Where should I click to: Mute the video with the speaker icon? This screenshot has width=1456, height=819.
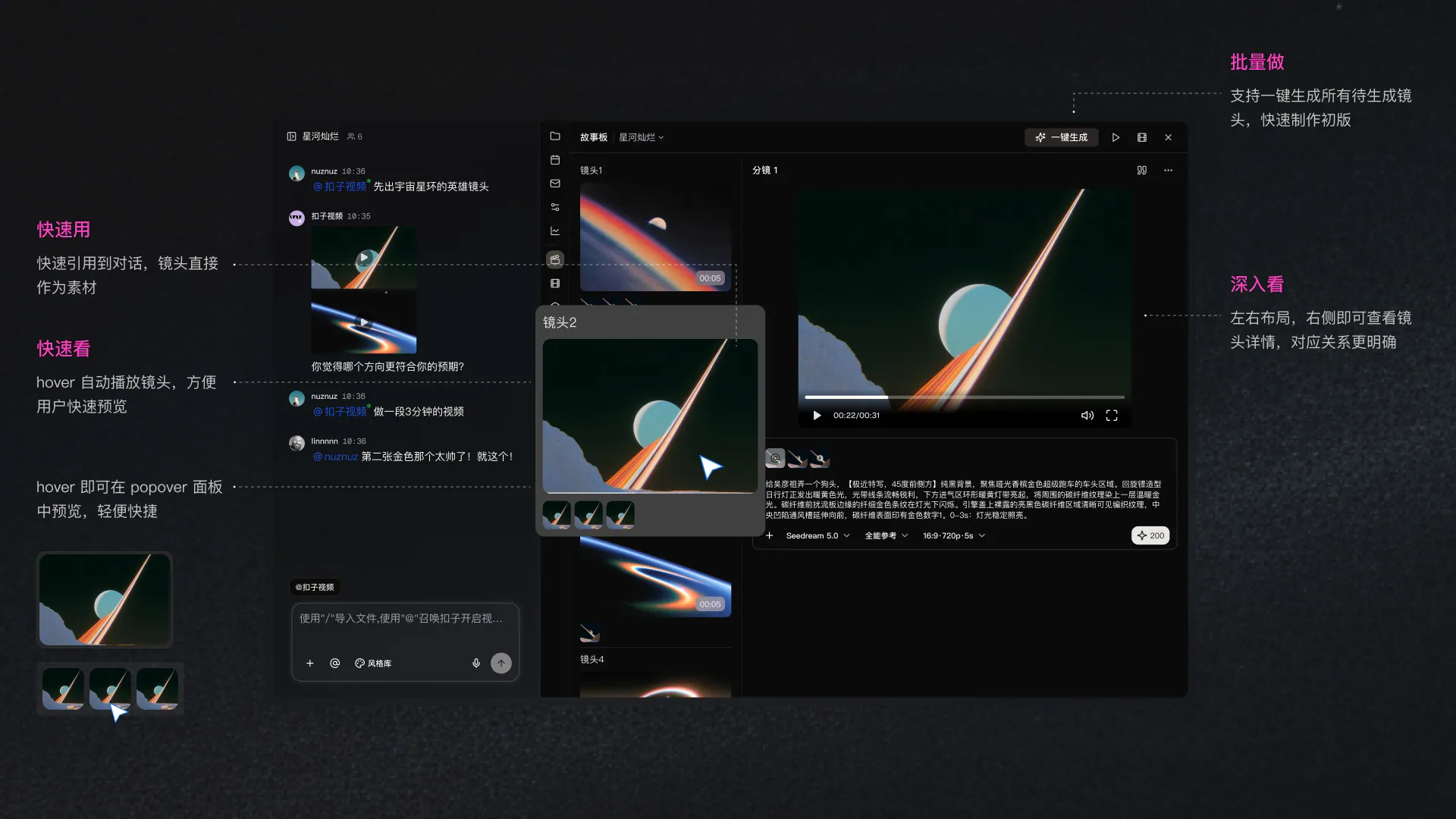(x=1087, y=416)
